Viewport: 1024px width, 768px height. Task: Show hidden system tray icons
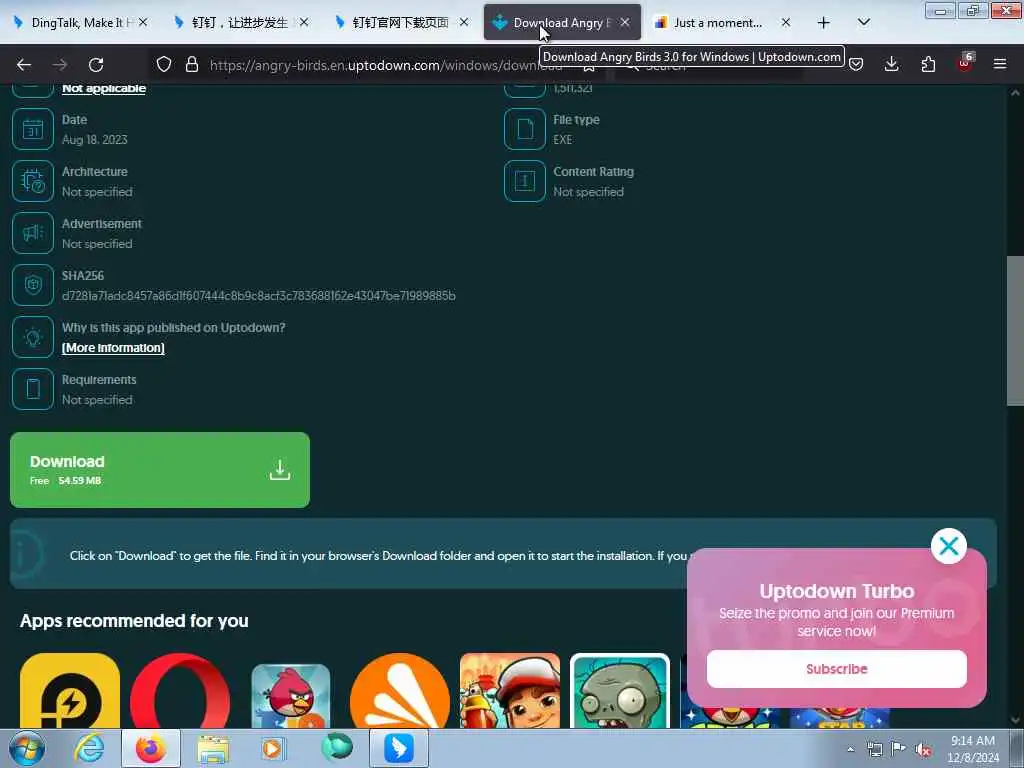pos(850,749)
